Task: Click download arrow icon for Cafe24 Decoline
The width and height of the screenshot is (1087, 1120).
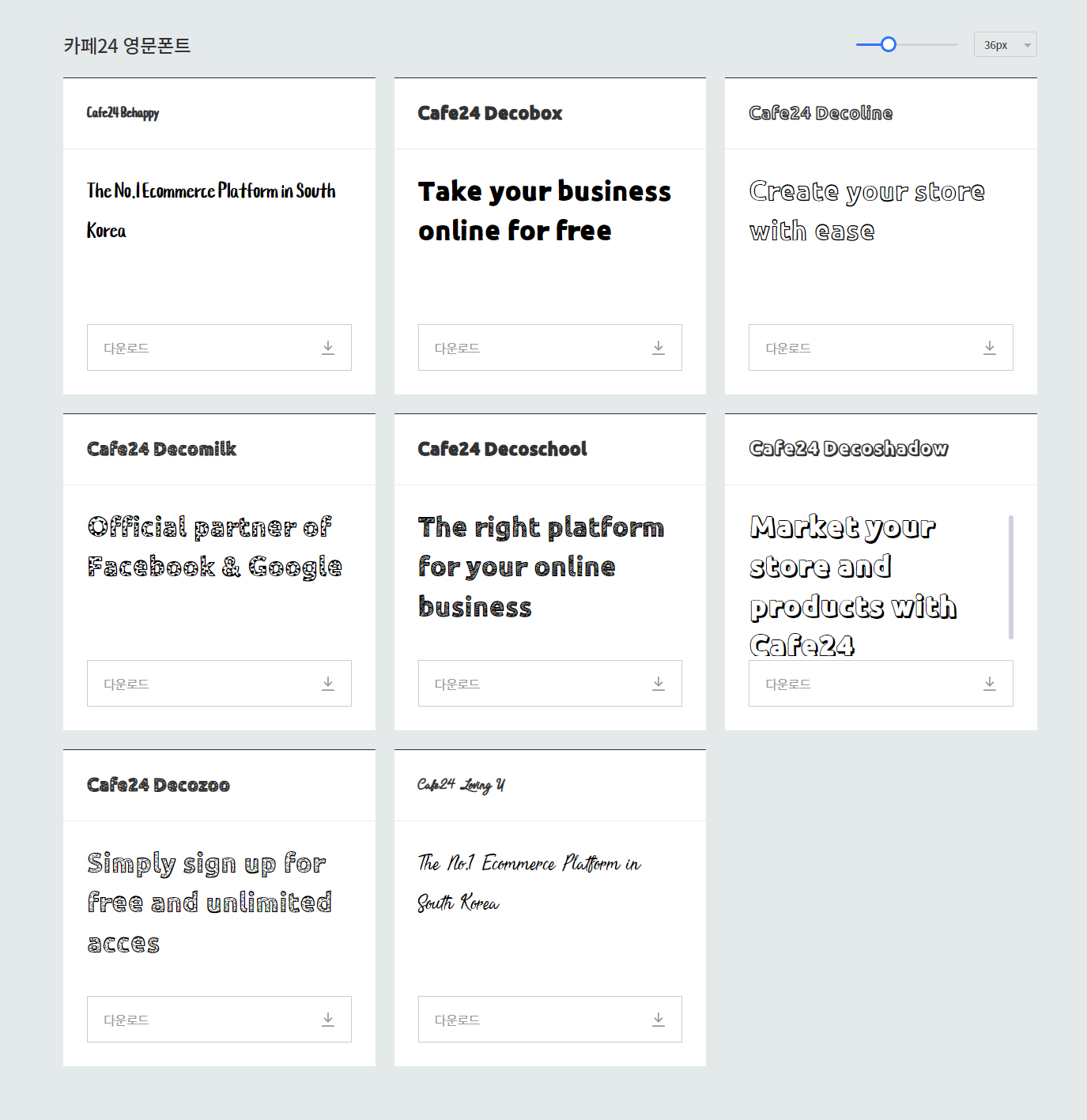Action: pyautogui.click(x=990, y=348)
